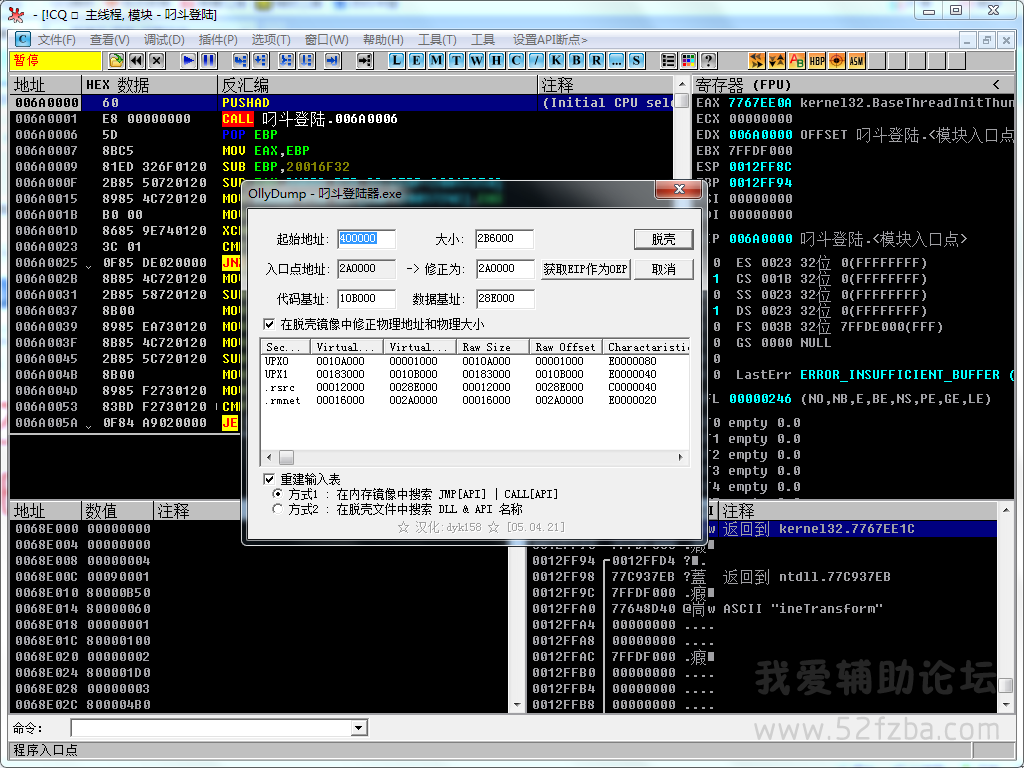Open the Source (S) window button
The image size is (1024, 768).
pyautogui.click(x=635, y=61)
